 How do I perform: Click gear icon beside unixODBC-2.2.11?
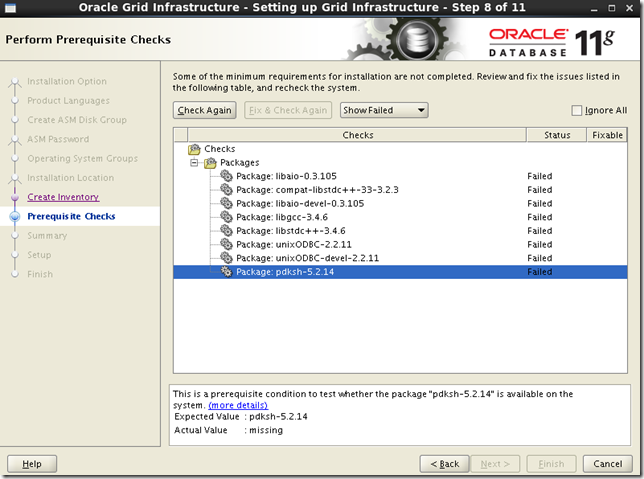point(226,244)
